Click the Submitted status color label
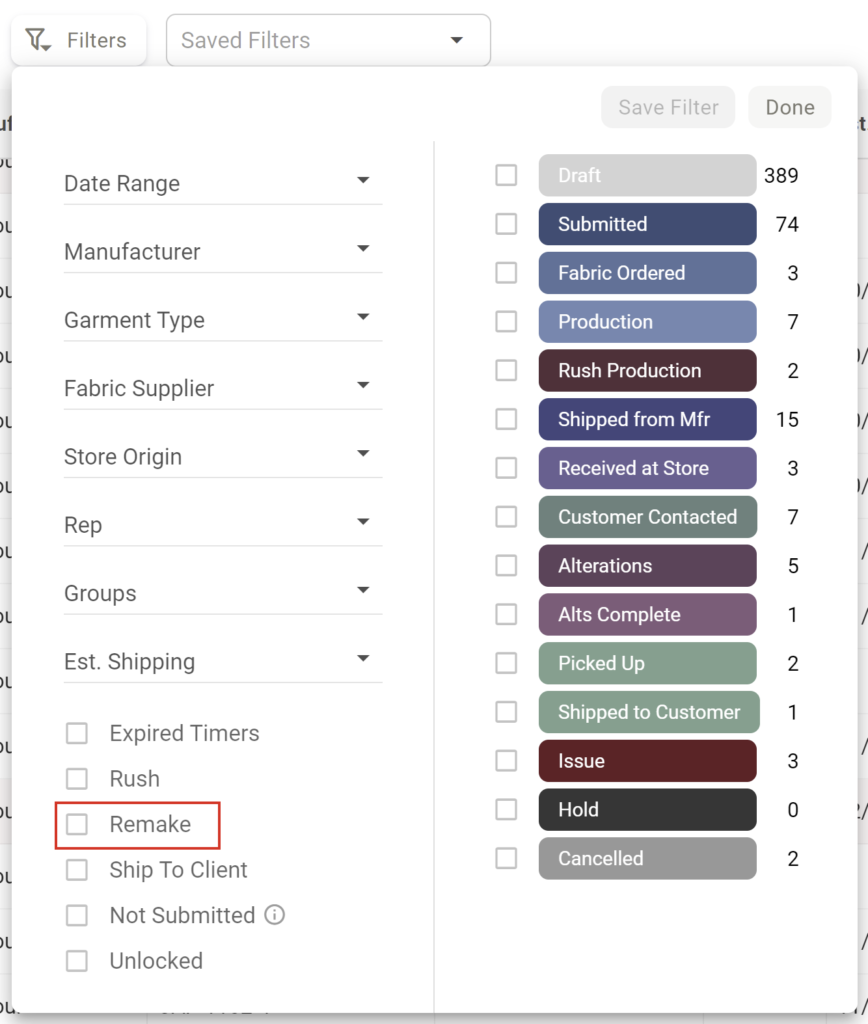Viewport: 868px width, 1024px height. tap(647, 224)
